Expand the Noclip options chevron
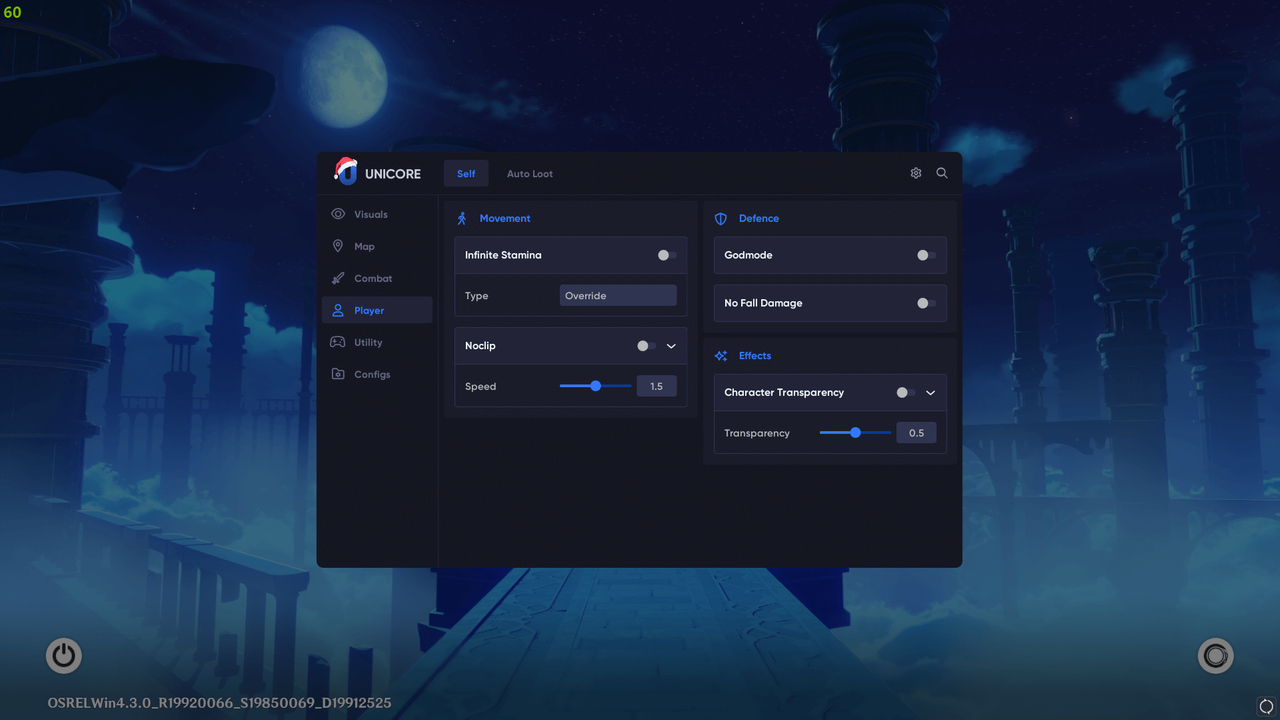The image size is (1280, 720). coord(672,345)
